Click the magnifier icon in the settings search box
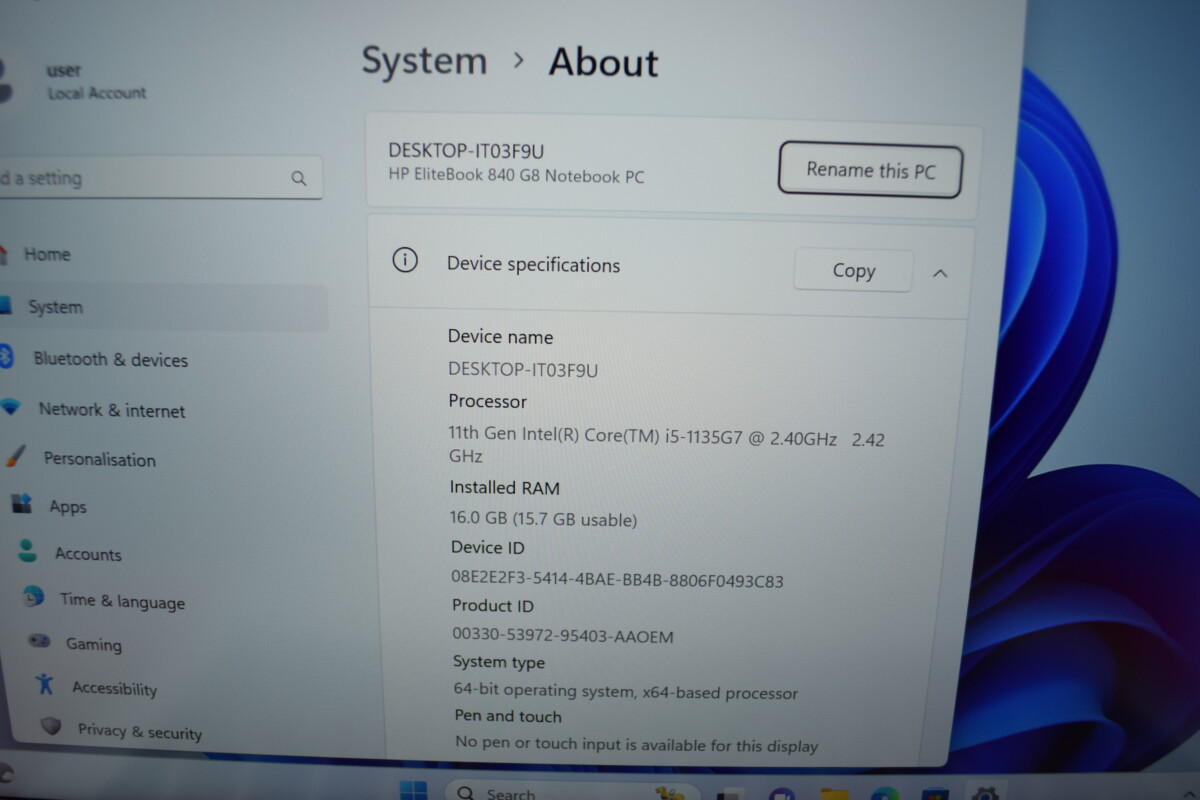 pos(299,179)
